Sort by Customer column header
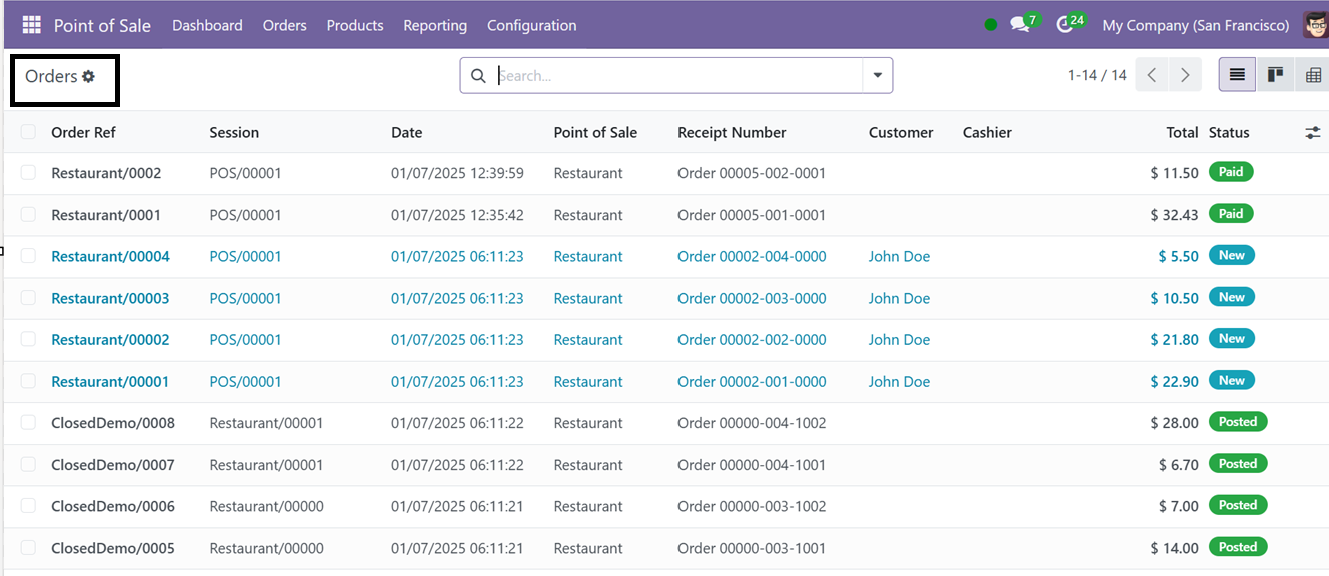1329x576 pixels. tap(901, 132)
